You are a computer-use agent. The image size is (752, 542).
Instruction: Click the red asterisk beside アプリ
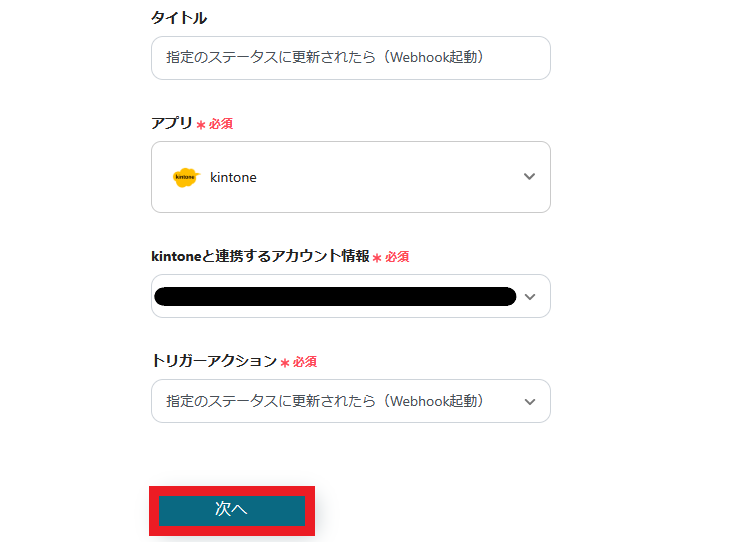[201, 125]
